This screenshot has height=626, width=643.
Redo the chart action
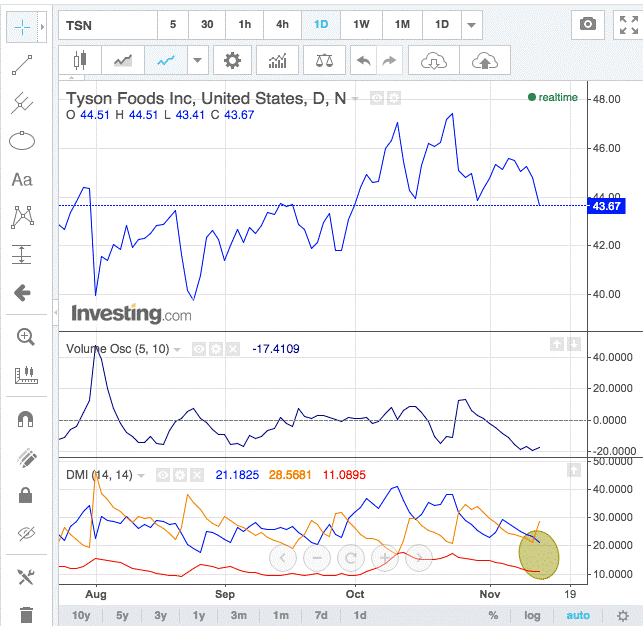(x=389, y=61)
